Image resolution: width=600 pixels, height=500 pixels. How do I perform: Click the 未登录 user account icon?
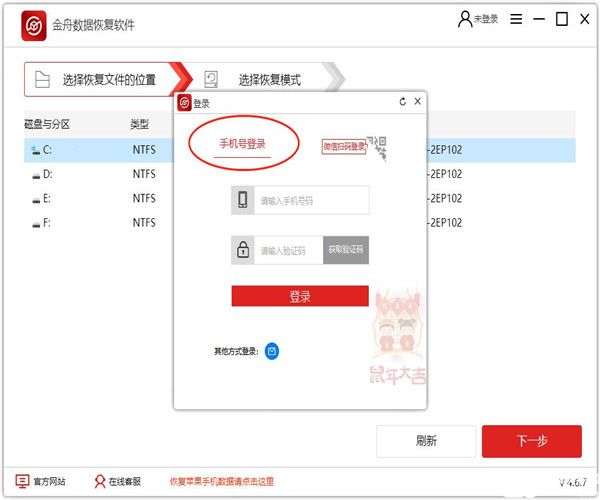coord(465,19)
